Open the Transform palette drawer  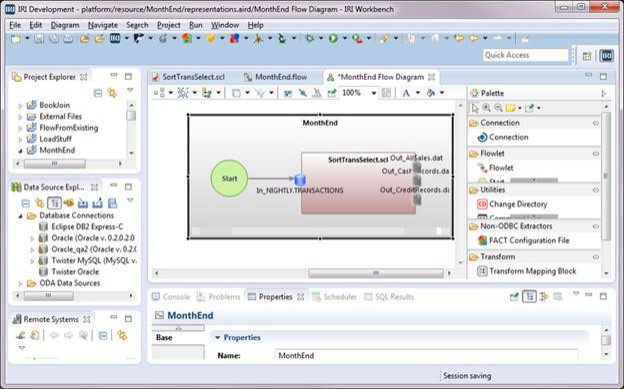(534, 257)
